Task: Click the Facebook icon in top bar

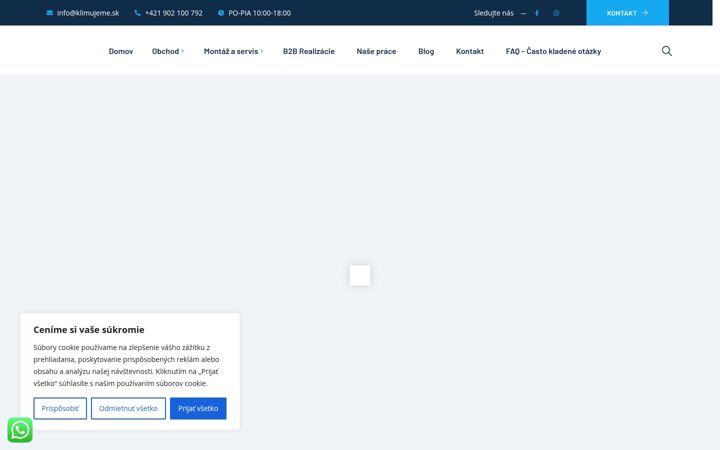Action: [536, 13]
